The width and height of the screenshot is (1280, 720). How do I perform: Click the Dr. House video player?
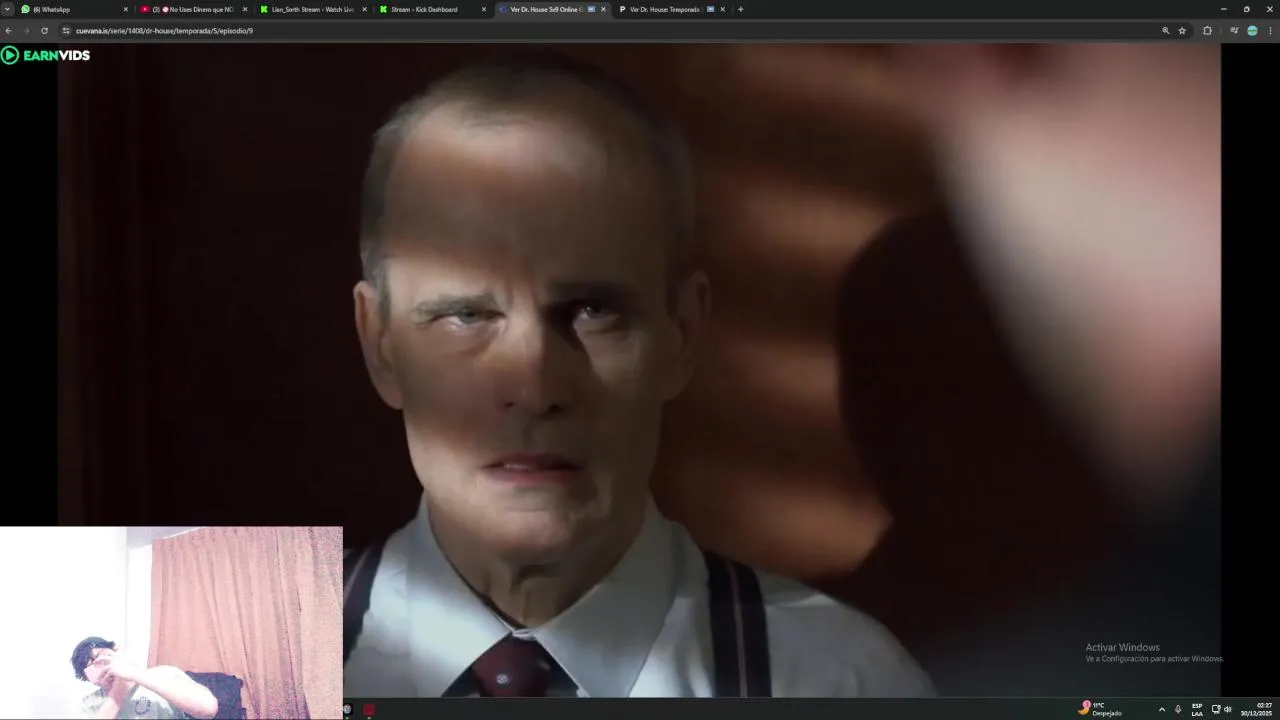pos(639,370)
